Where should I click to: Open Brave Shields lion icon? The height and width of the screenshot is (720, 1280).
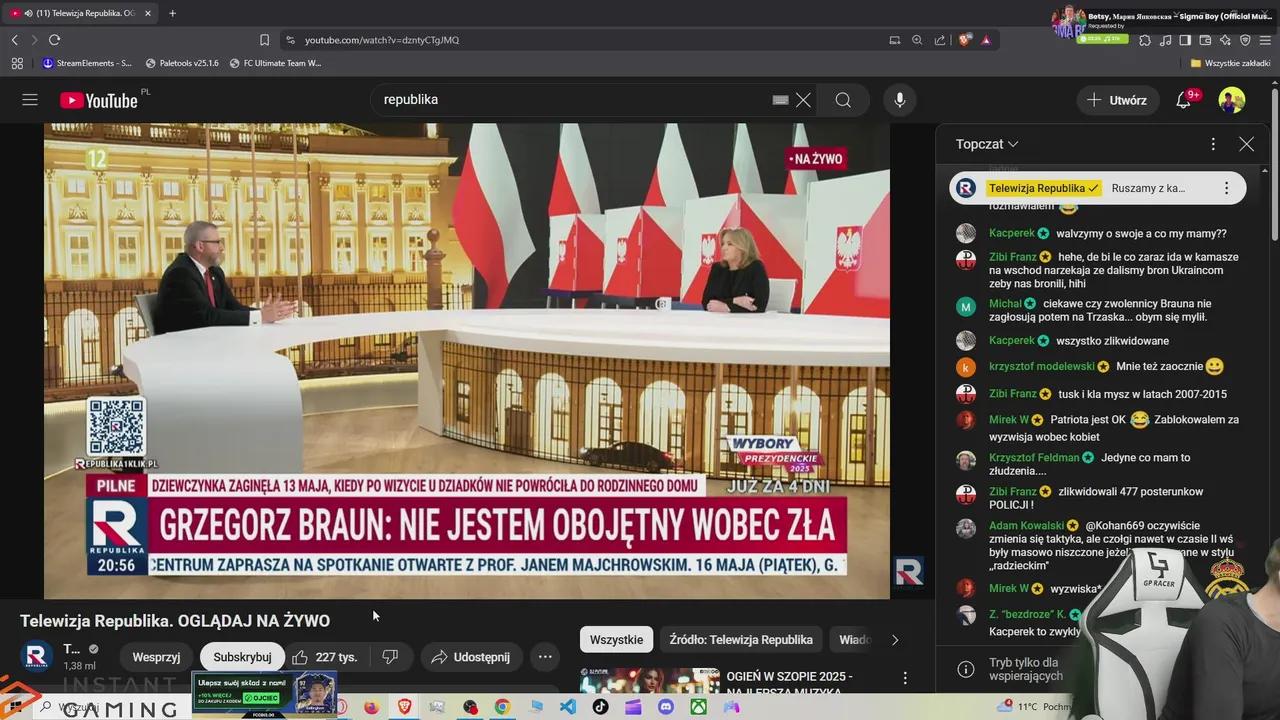coord(964,40)
